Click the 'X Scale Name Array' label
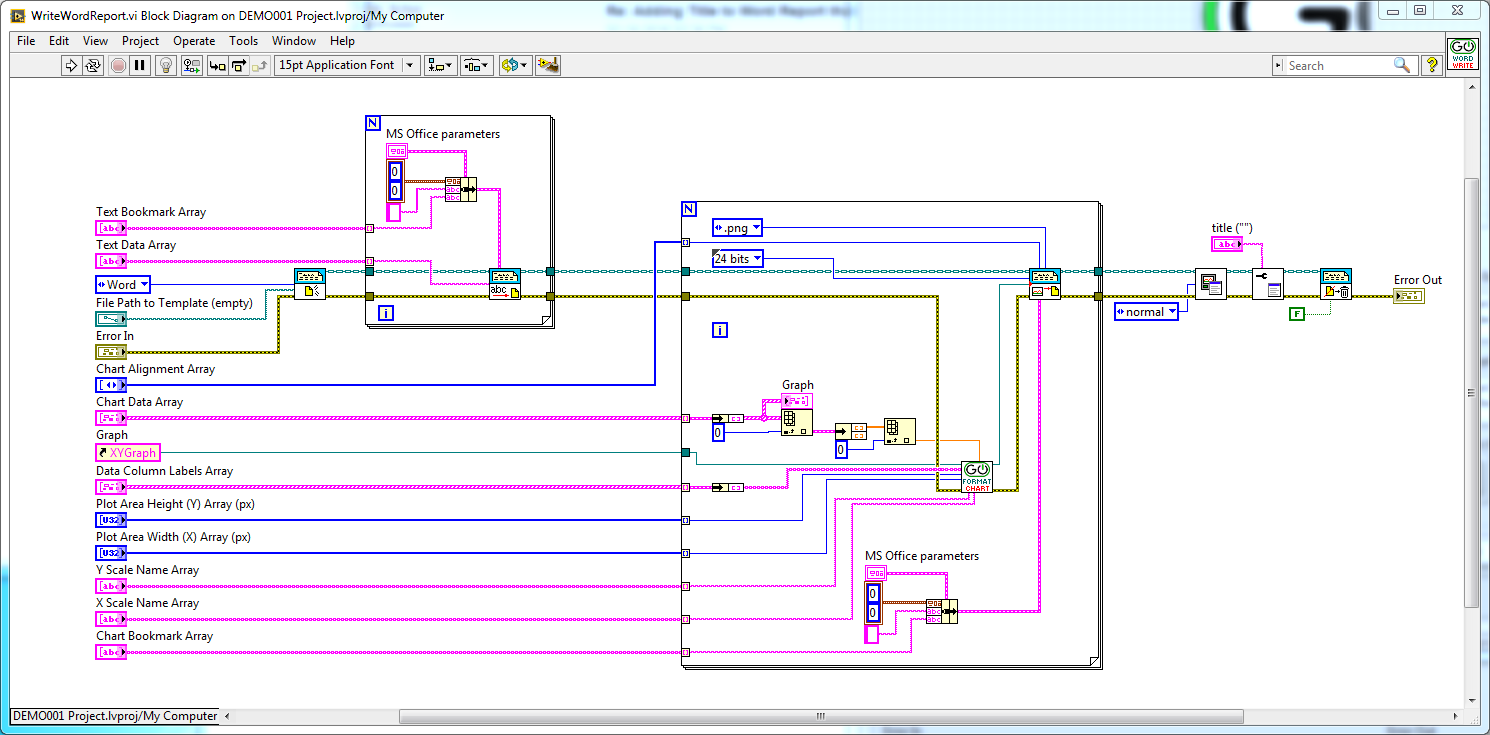The height and width of the screenshot is (735, 1490). (147, 603)
